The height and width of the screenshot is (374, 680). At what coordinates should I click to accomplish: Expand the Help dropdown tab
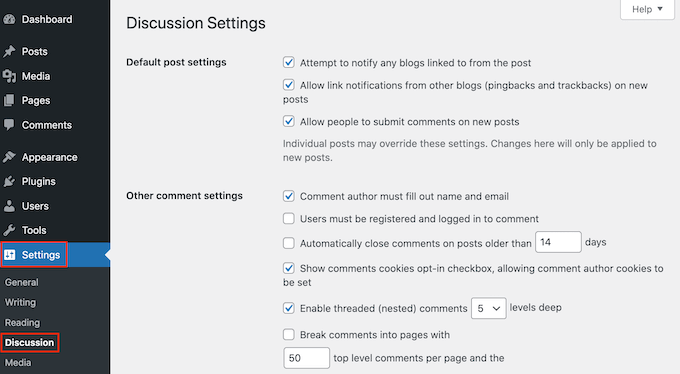pos(647,9)
